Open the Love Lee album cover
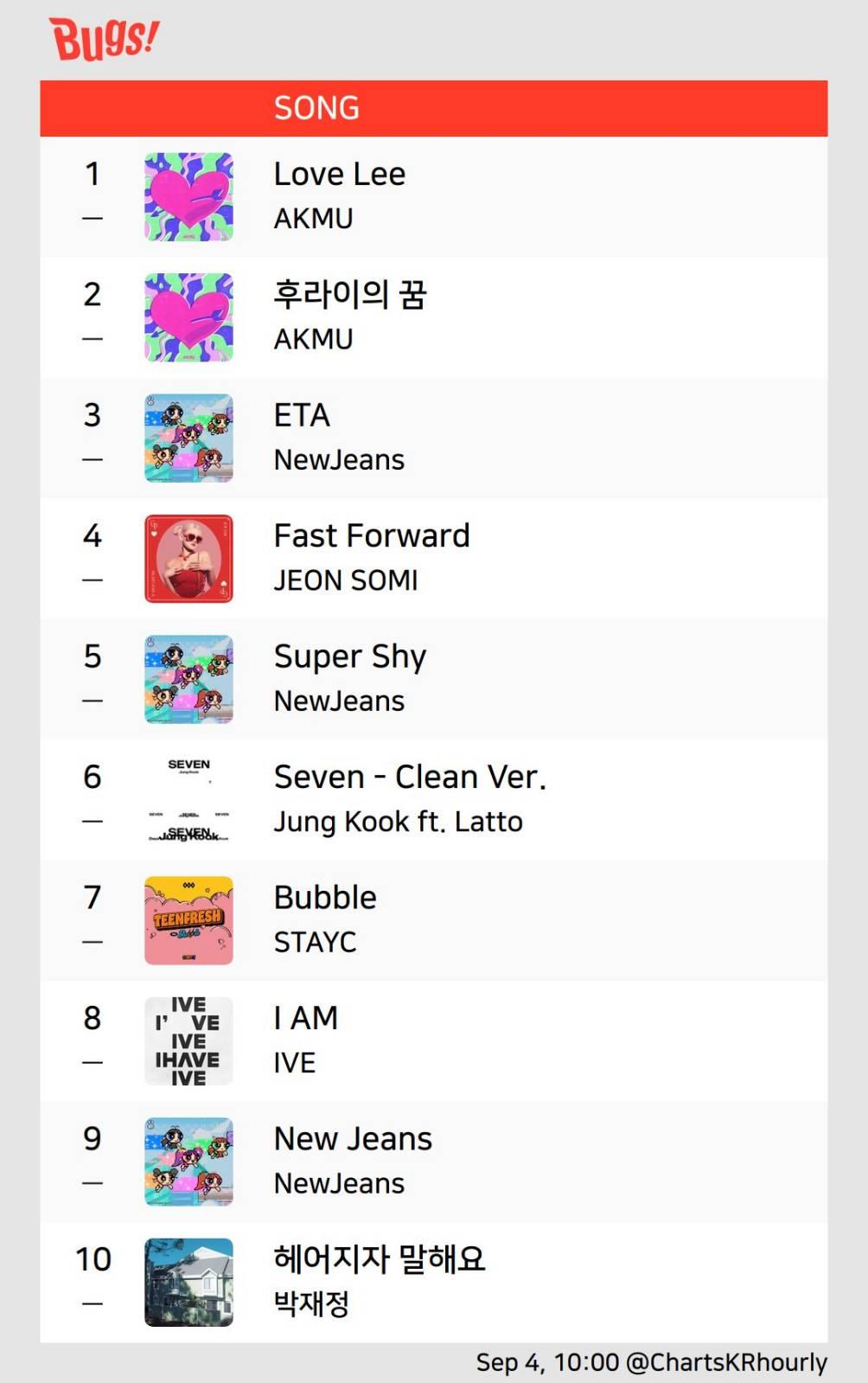 click(188, 196)
